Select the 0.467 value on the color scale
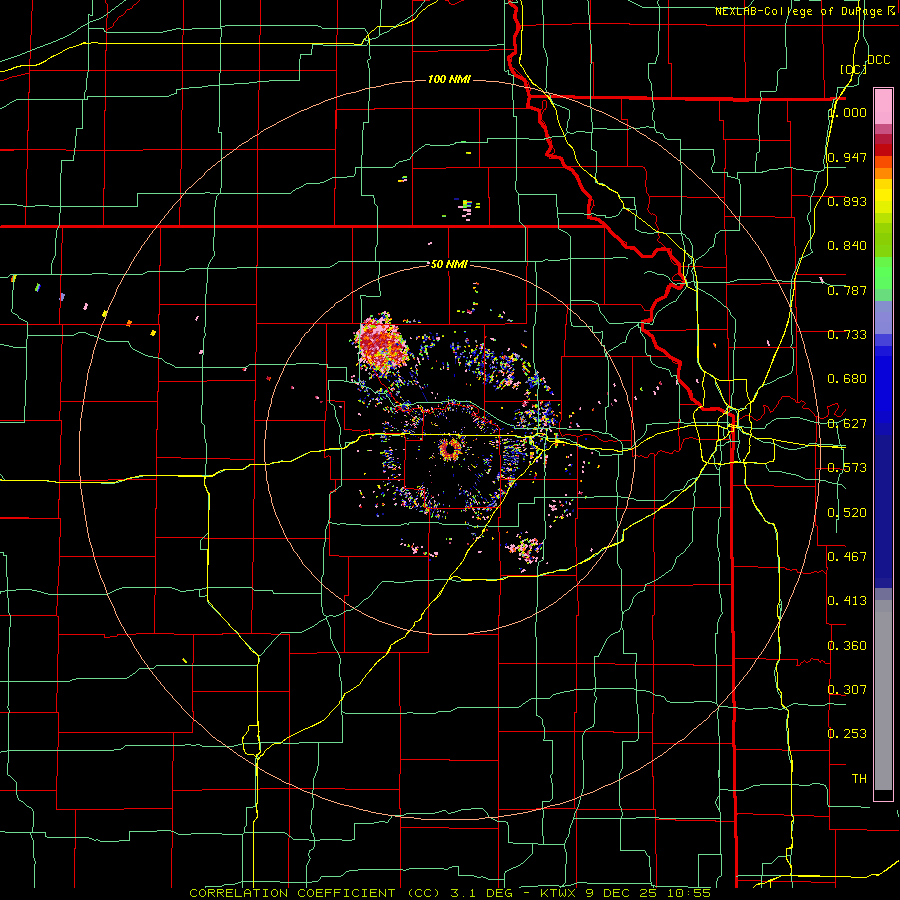This screenshot has width=900, height=900. click(847, 557)
